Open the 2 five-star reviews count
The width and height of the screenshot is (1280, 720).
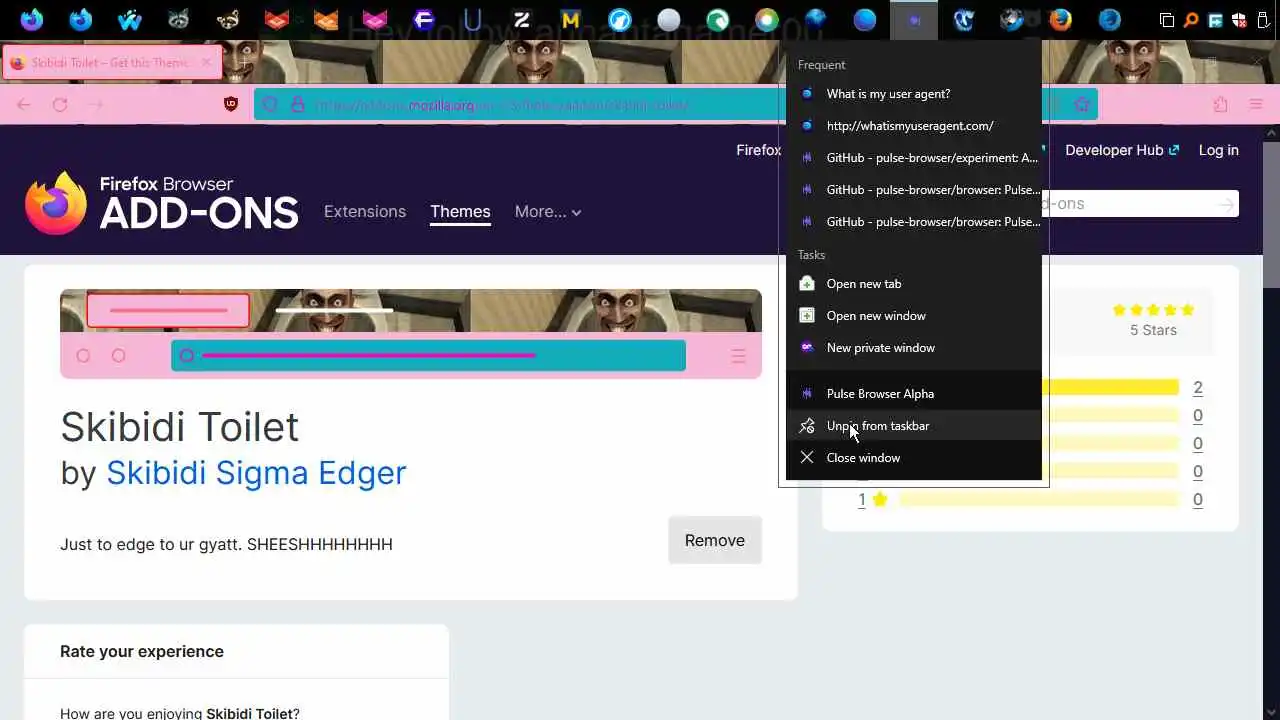coord(1198,388)
